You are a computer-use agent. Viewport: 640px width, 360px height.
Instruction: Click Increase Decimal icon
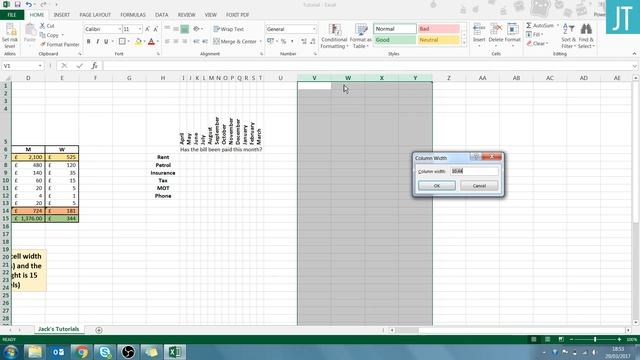click(x=304, y=41)
